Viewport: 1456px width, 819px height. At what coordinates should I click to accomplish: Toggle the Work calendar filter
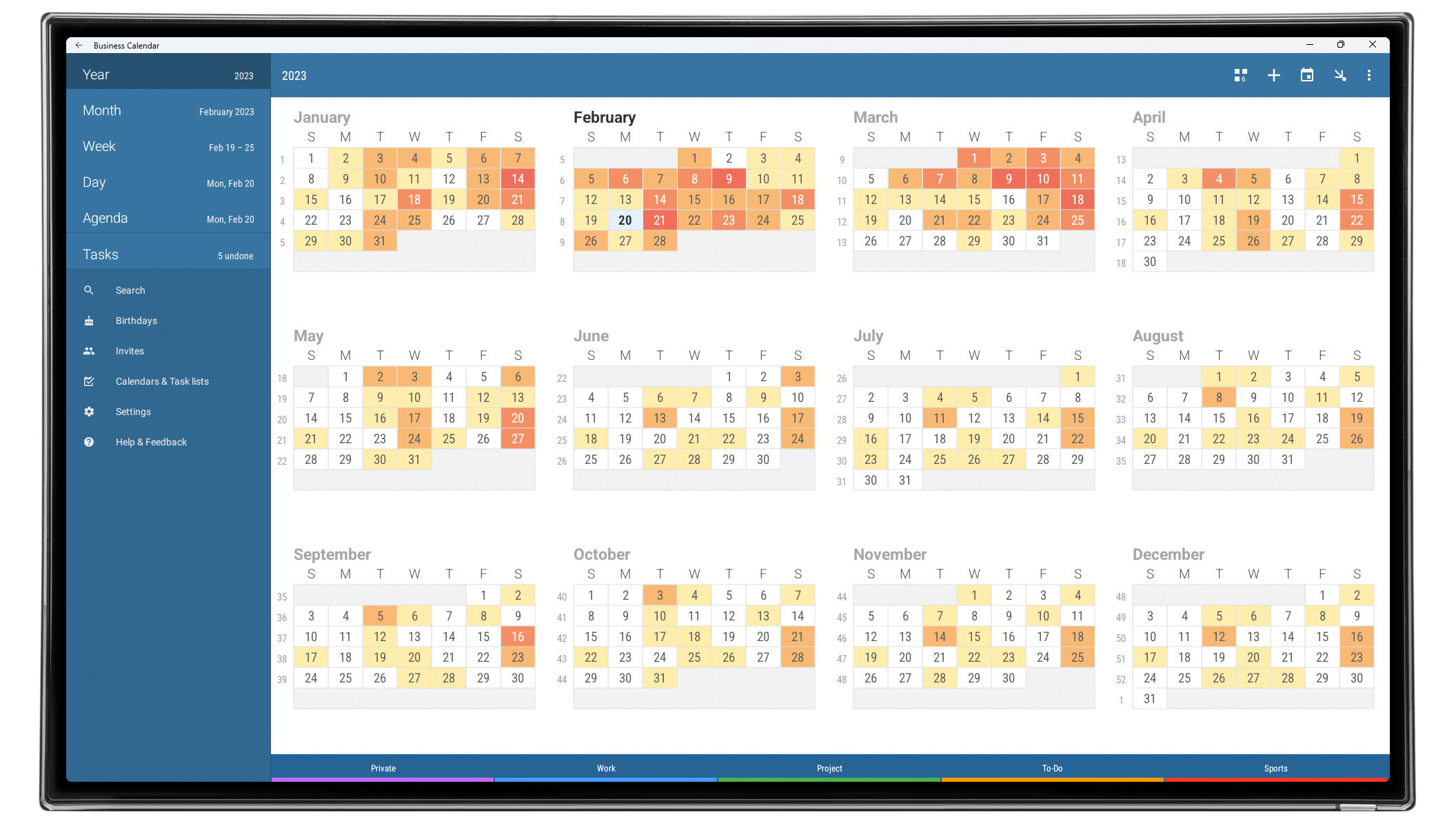click(606, 768)
